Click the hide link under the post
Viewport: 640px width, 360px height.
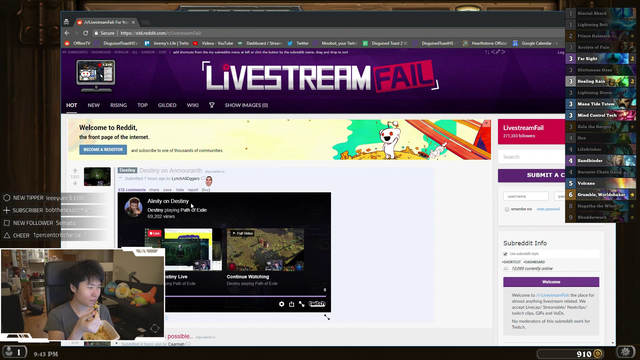click(x=180, y=190)
